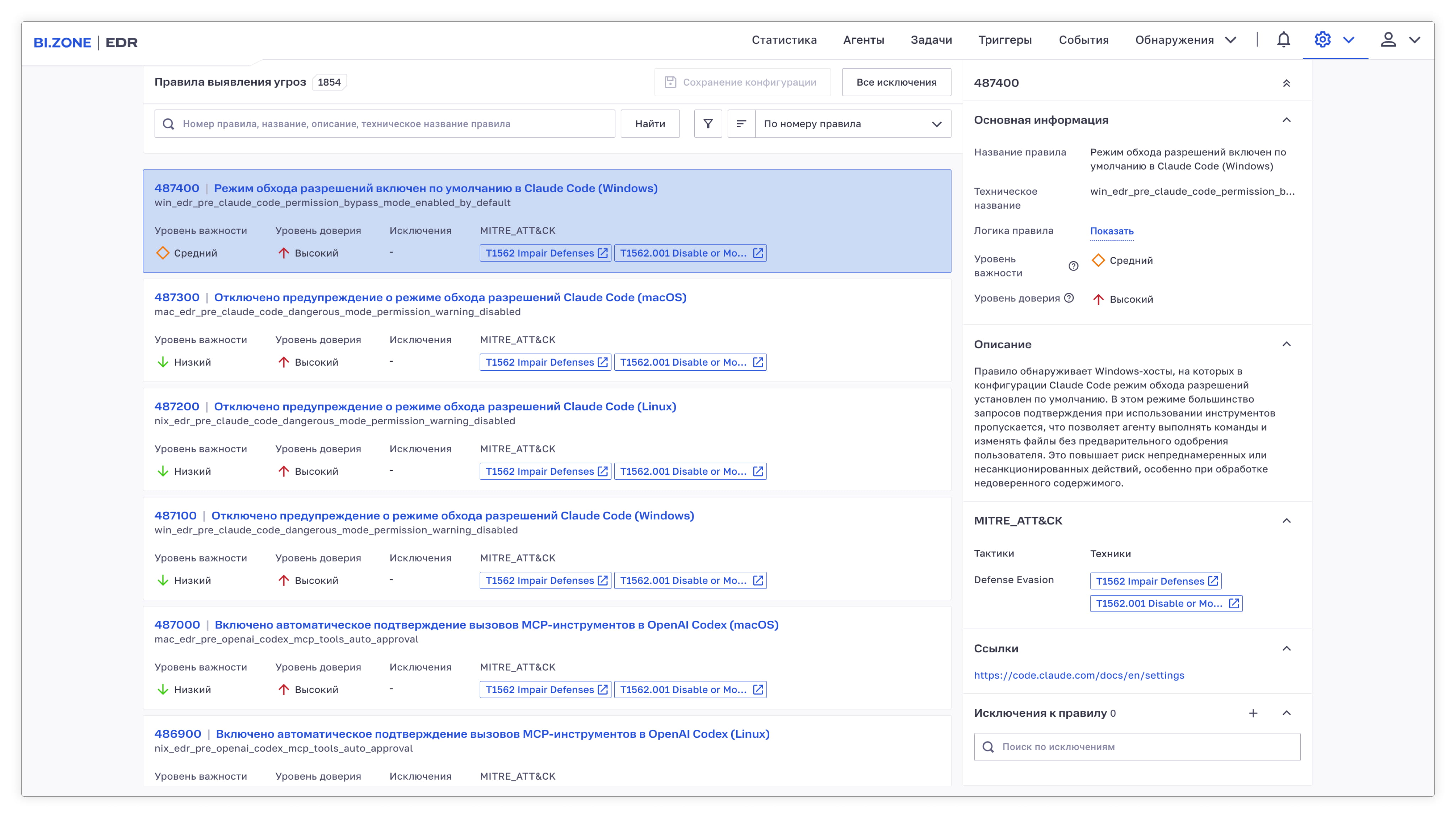This screenshot has width=1456, height=818.
Task: Expand the Обнаружения menu chevron
Action: (x=1231, y=40)
